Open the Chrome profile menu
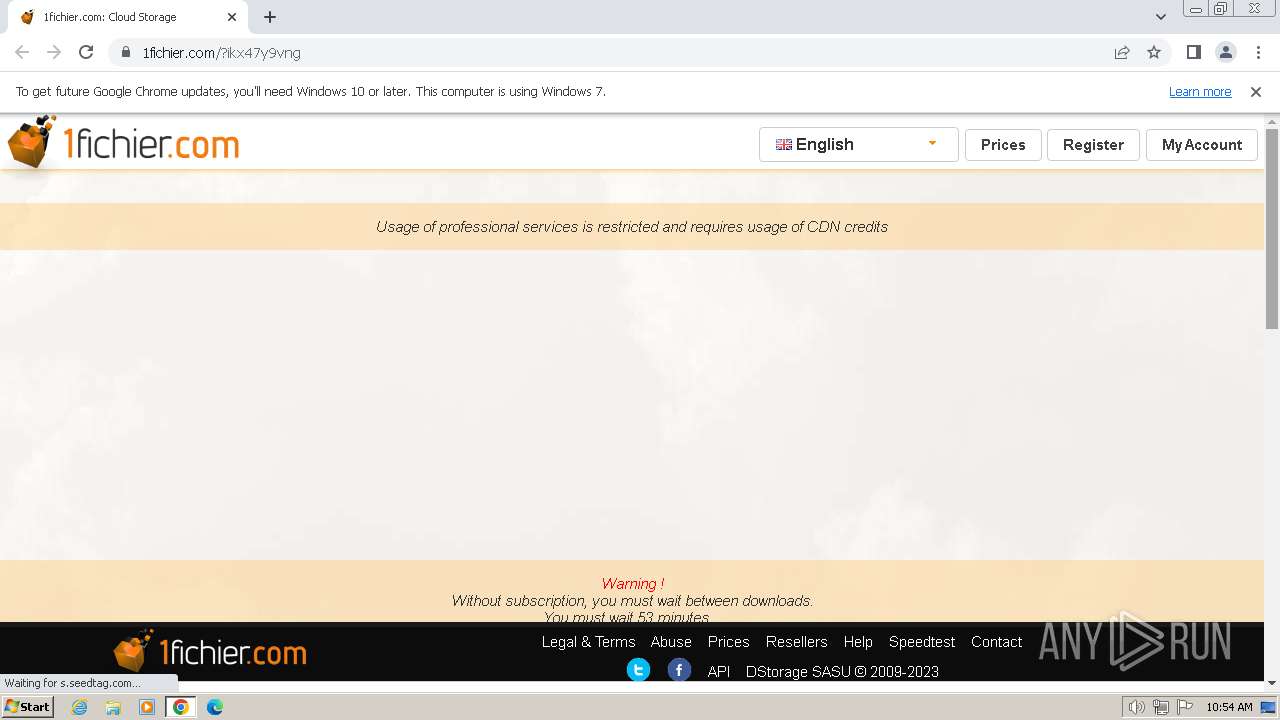This screenshot has height=720, width=1280. [x=1225, y=52]
